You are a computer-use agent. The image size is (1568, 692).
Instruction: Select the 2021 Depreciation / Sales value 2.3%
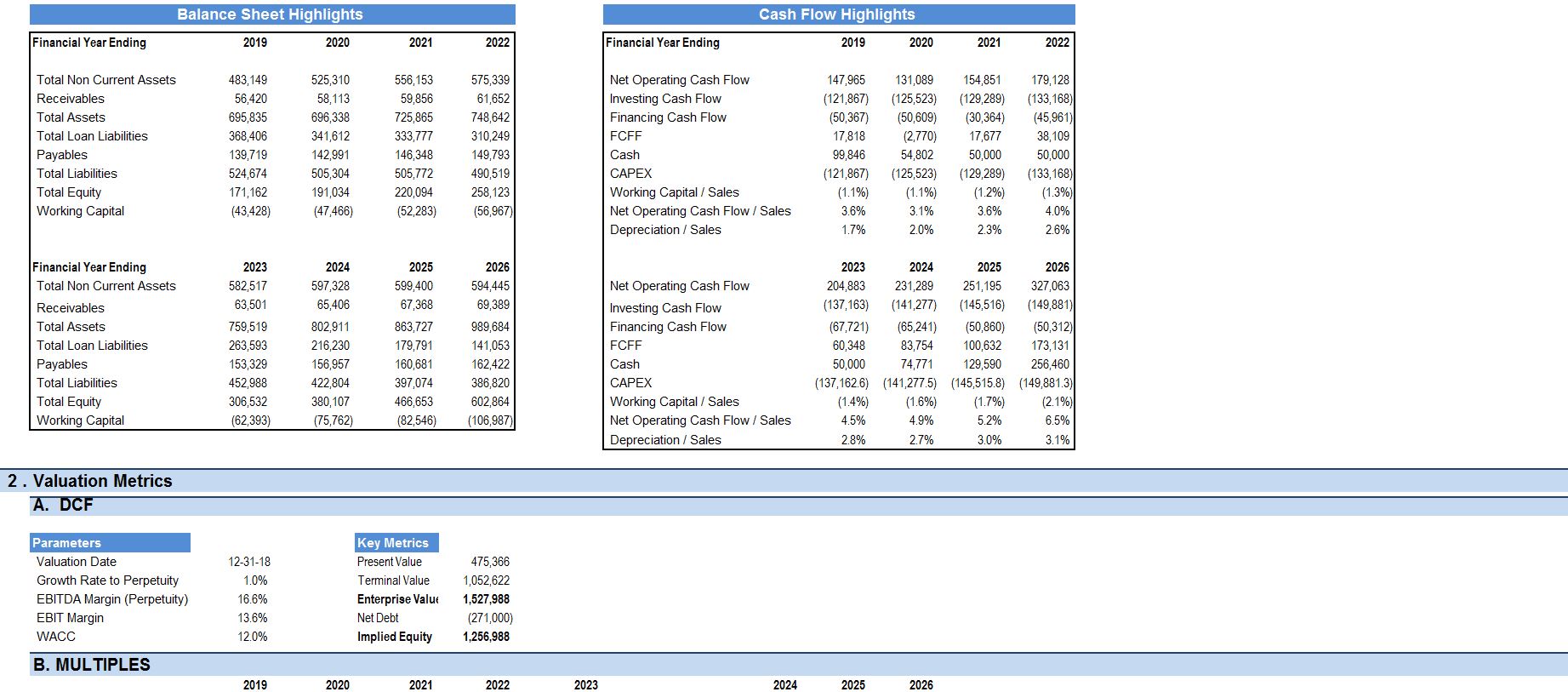989,230
